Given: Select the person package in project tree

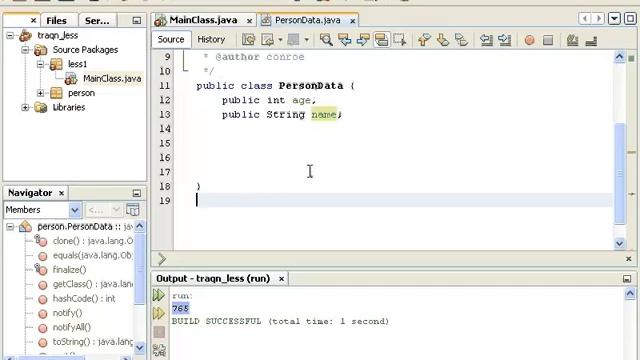Looking at the screenshot, I should pos(81,93).
